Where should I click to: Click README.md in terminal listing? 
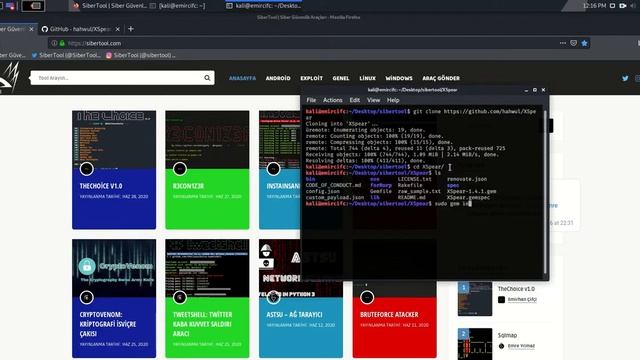[411, 198]
